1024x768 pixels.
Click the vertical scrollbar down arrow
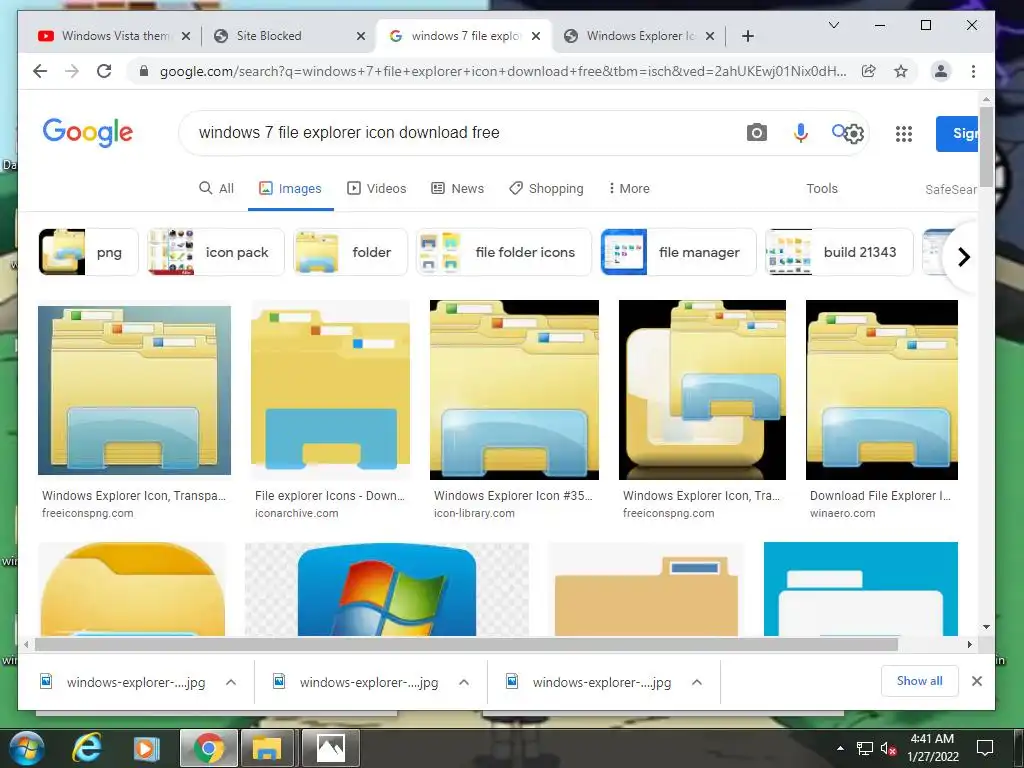(986, 627)
